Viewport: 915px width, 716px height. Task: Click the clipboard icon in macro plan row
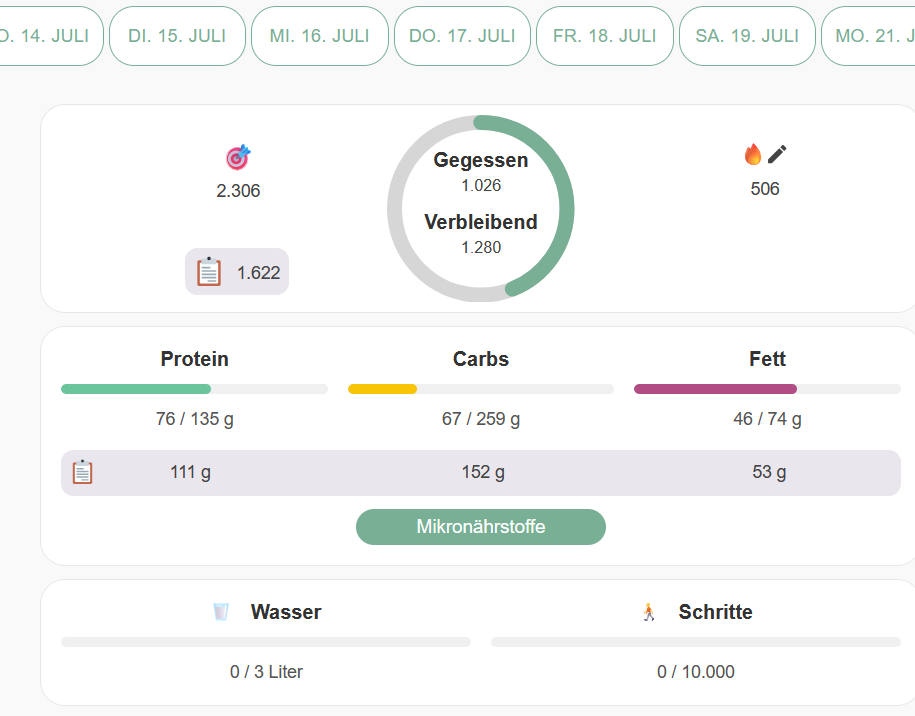click(x=82, y=472)
